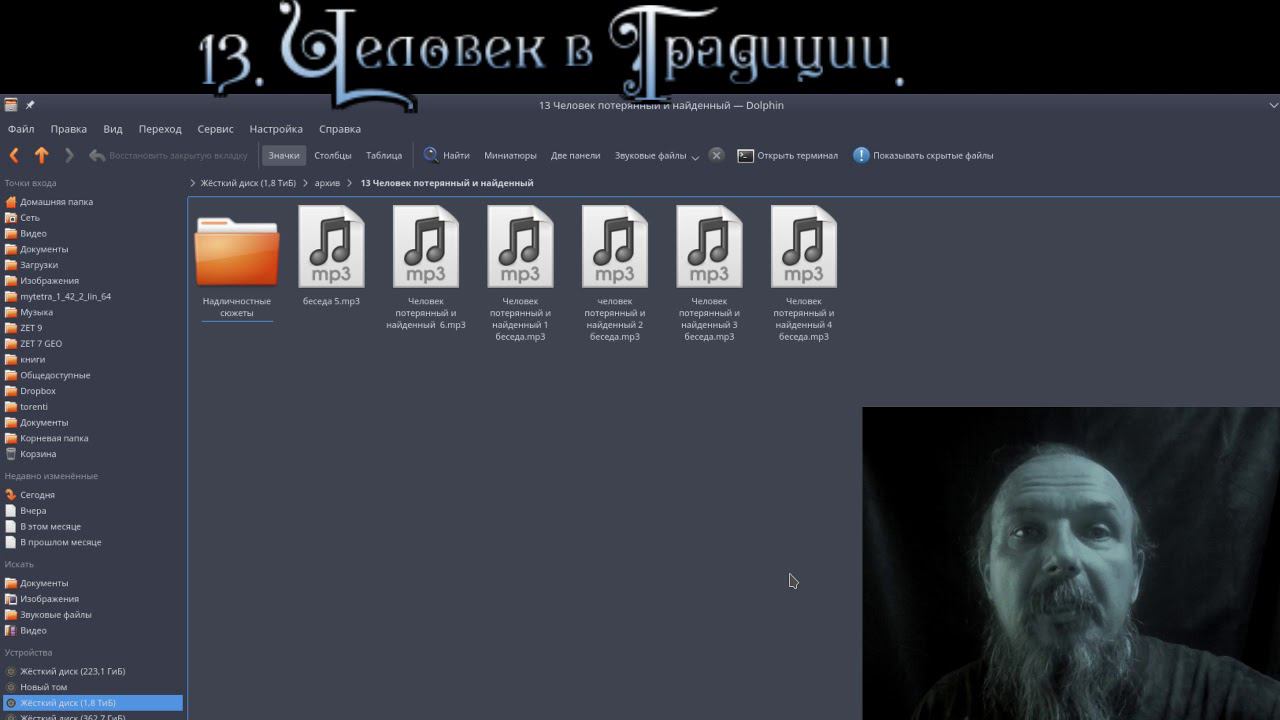Open the Справка menu
The image size is (1280, 720).
tap(340, 129)
